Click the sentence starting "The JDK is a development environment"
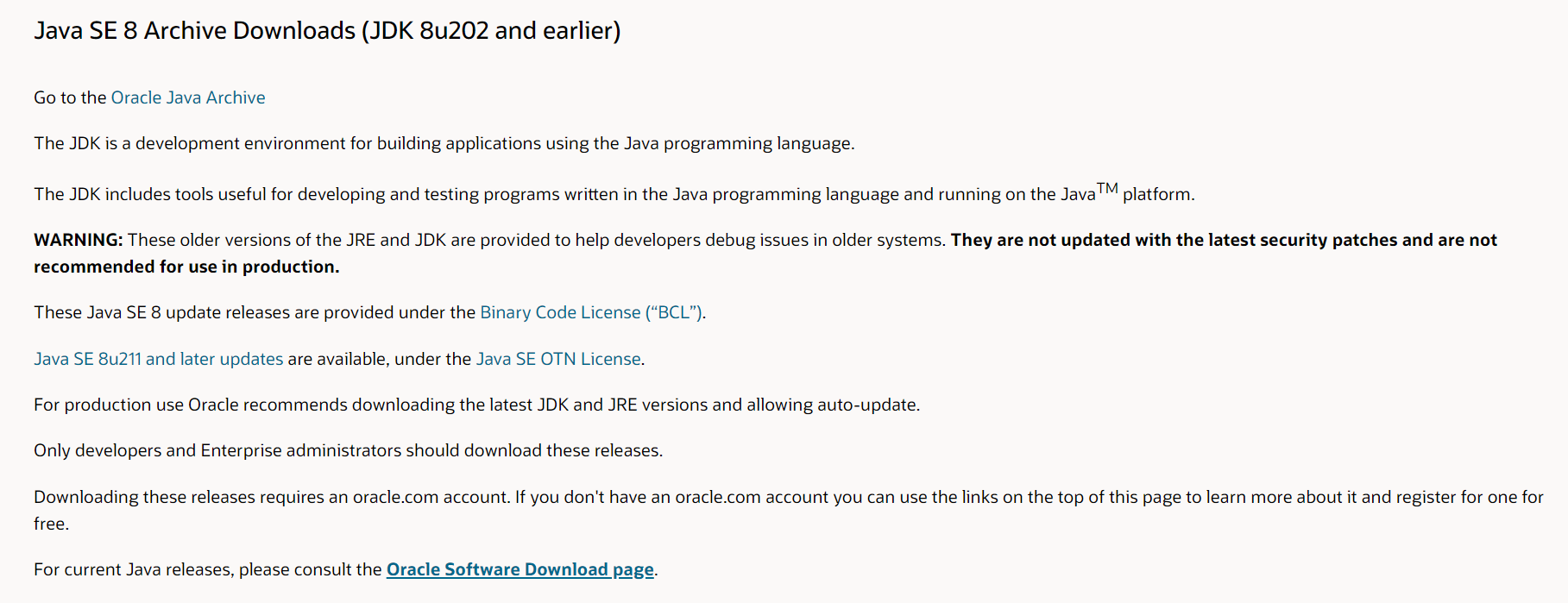This screenshot has height=603, width=1568. (444, 143)
